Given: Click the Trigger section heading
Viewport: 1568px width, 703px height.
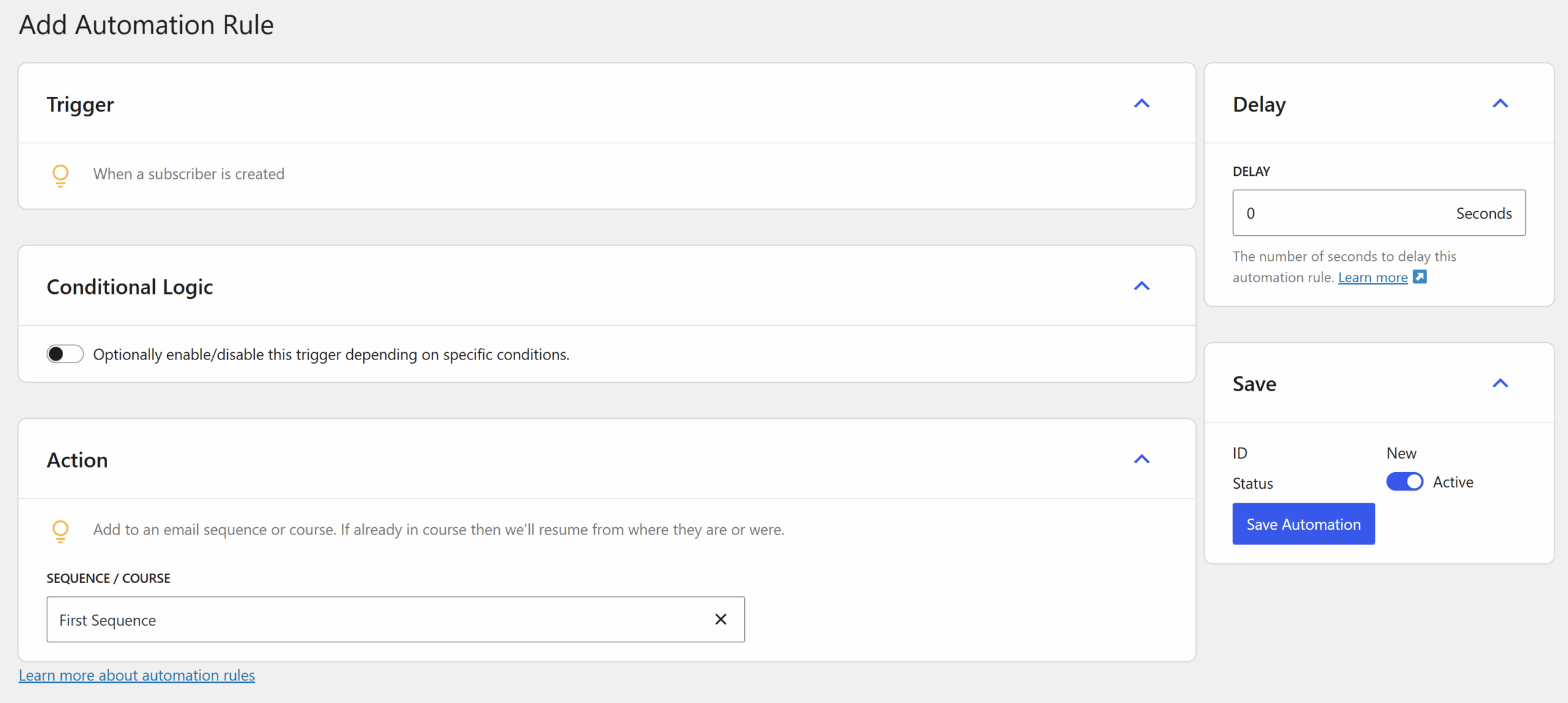Looking at the screenshot, I should [80, 104].
